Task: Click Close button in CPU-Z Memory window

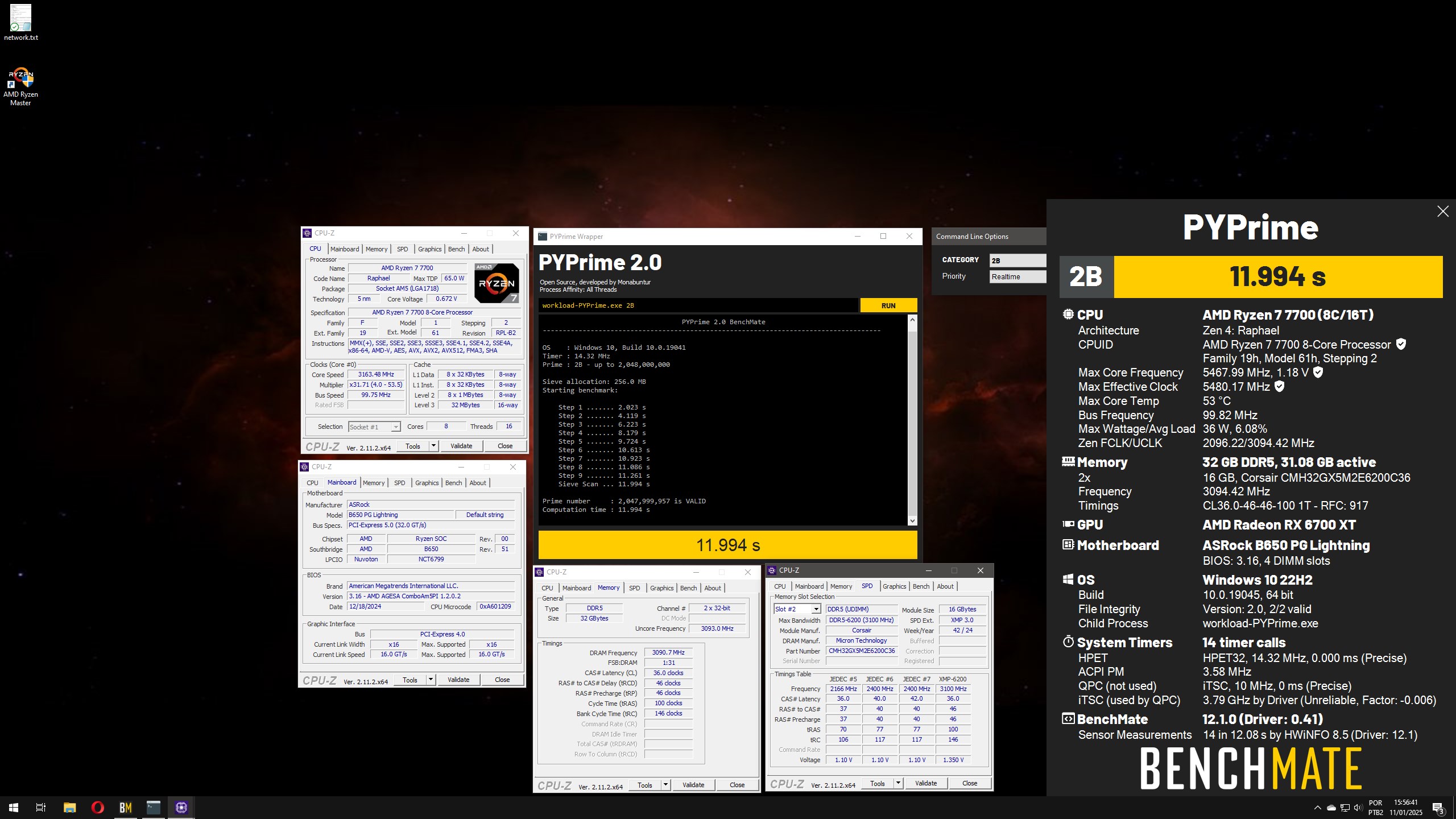Action: (737, 785)
